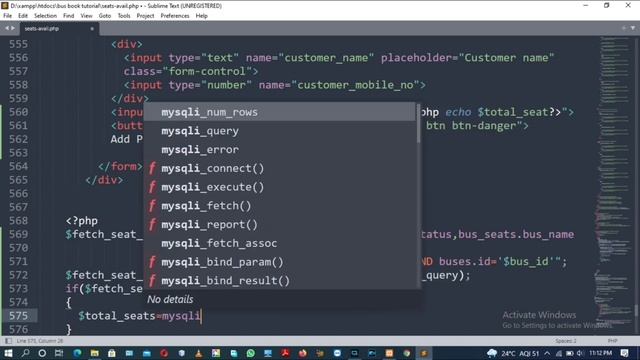Place cursor after $total_seats=mysqli on line 575

point(201,316)
